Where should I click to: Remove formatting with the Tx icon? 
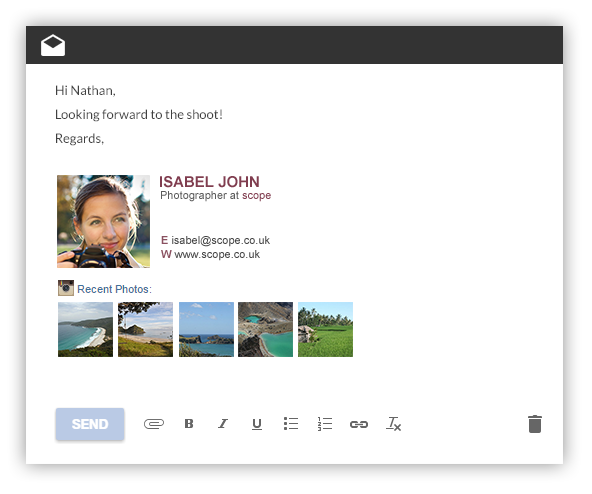[x=393, y=424]
